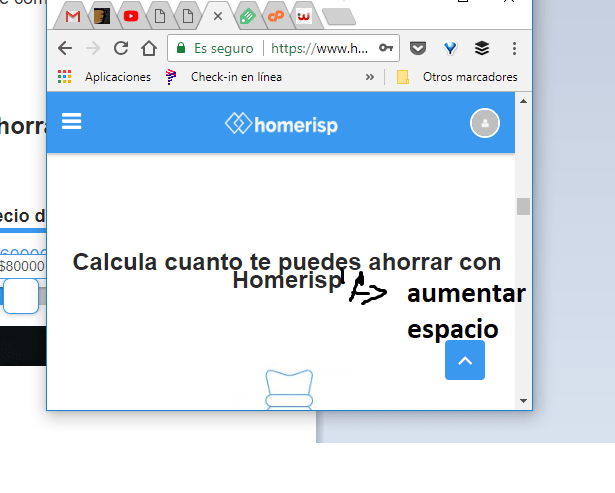Open the tab with brown portrait icon
The width and height of the screenshot is (615, 493).
102,16
